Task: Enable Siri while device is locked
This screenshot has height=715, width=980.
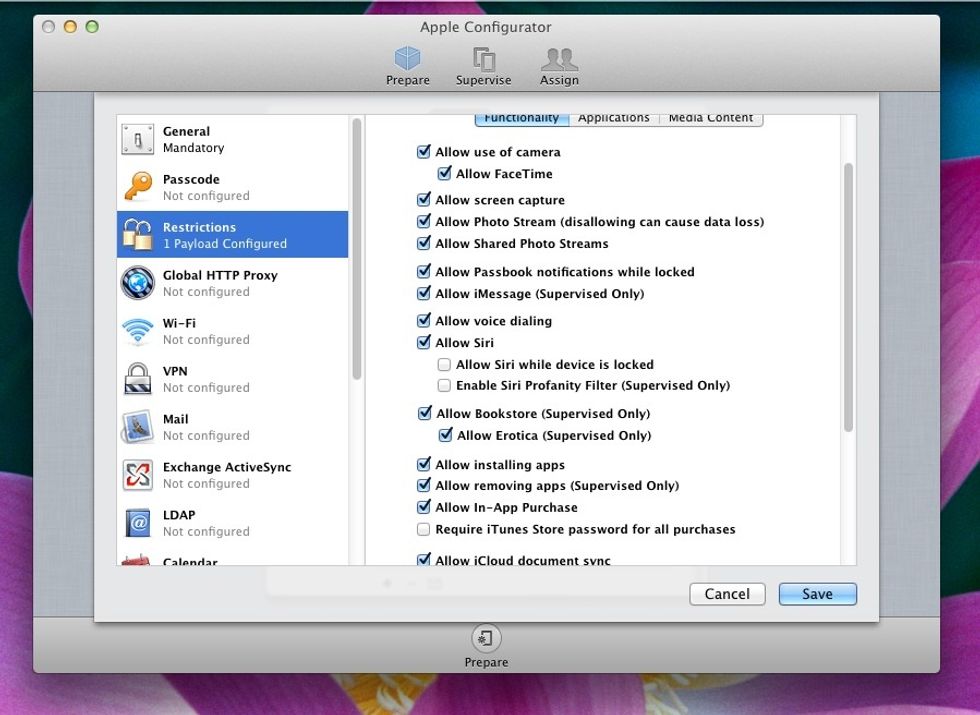Action: pyautogui.click(x=444, y=364)
